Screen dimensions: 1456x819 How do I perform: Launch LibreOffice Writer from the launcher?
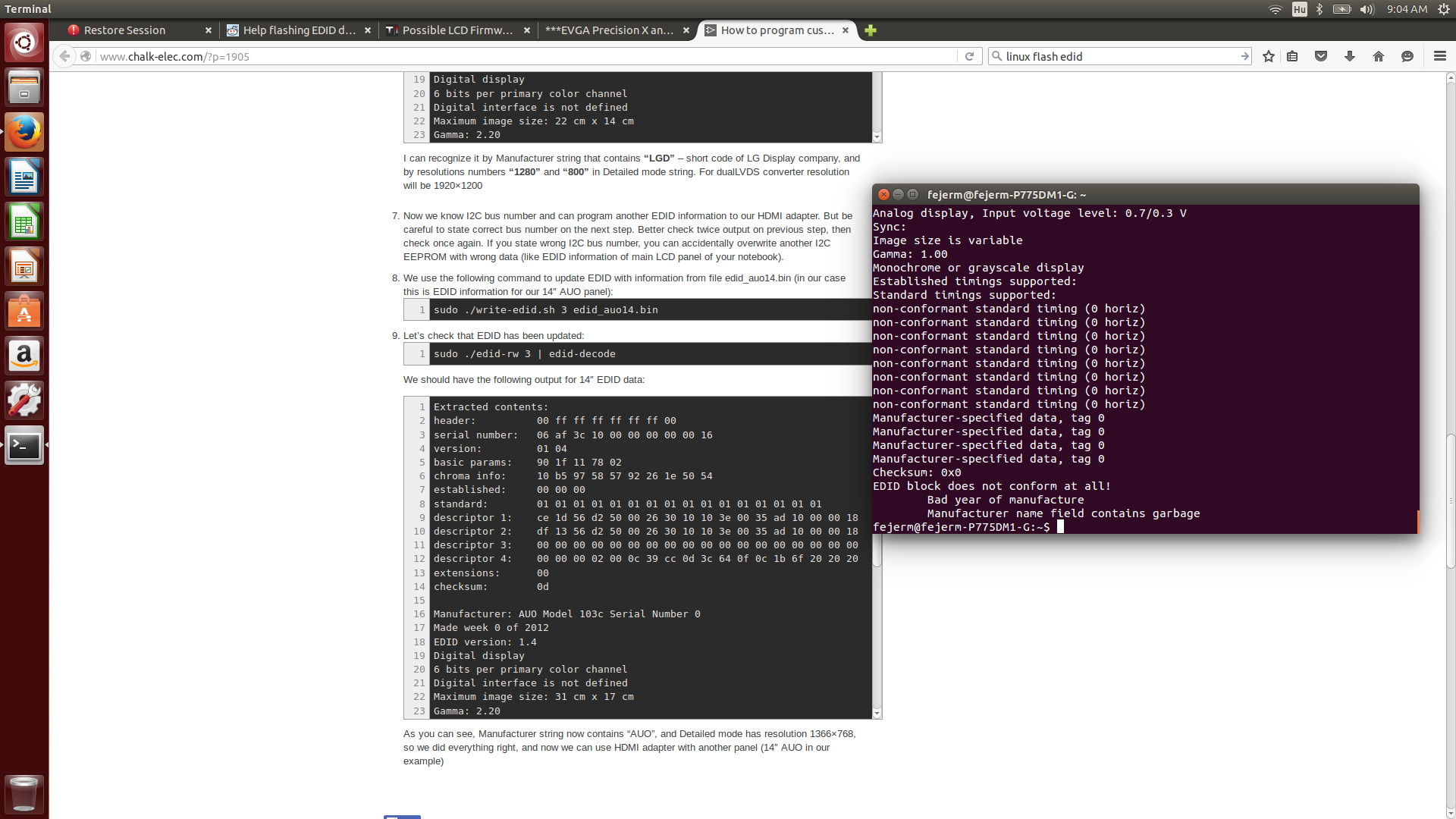24,177
